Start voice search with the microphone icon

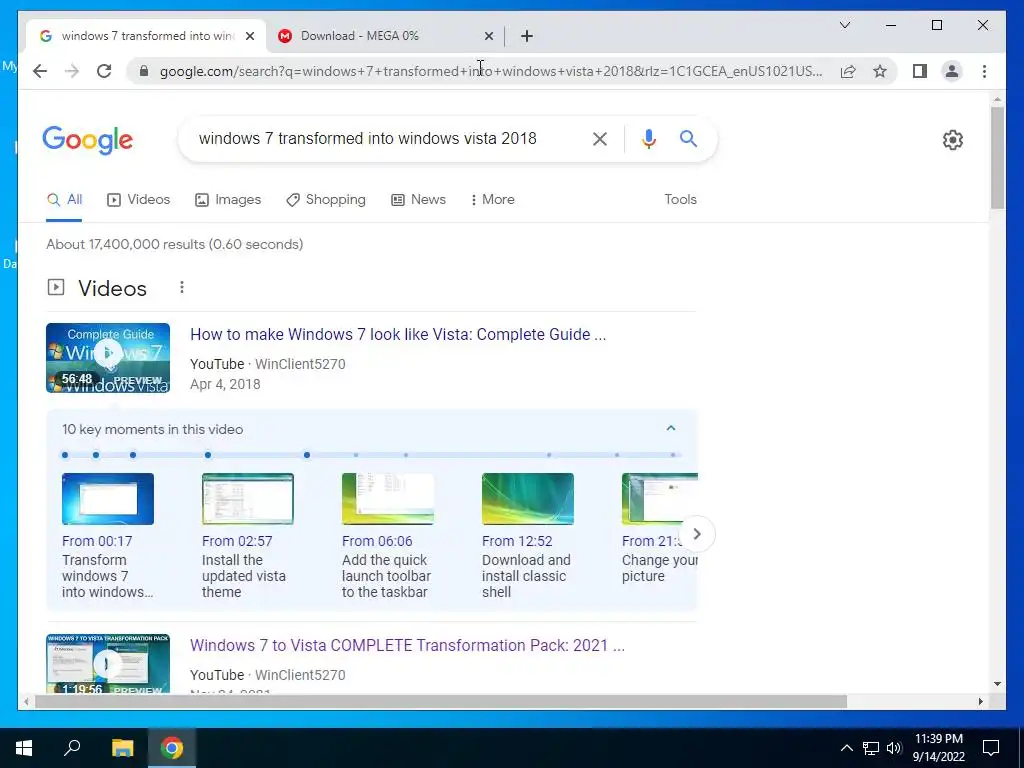[648, 138]
